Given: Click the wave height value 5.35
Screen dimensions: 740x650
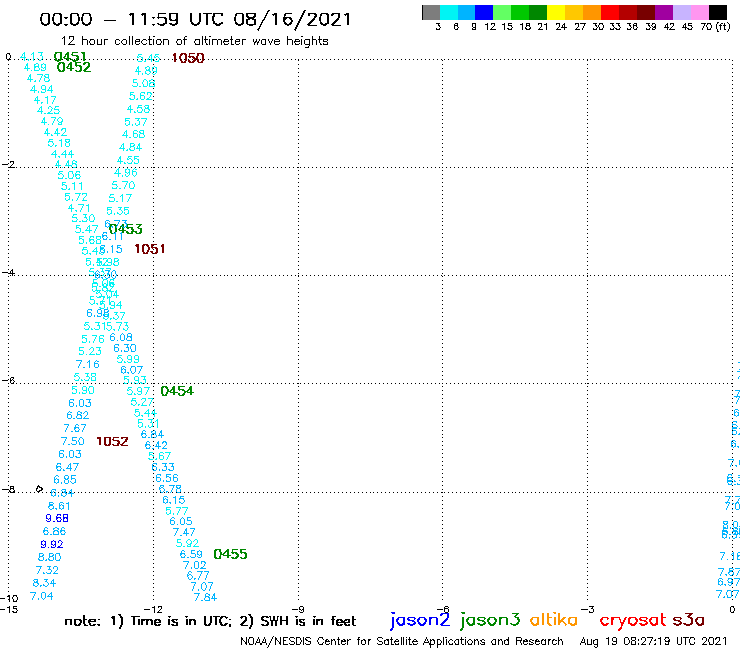Looking at the screenshot, I should [x=118, y=211].
